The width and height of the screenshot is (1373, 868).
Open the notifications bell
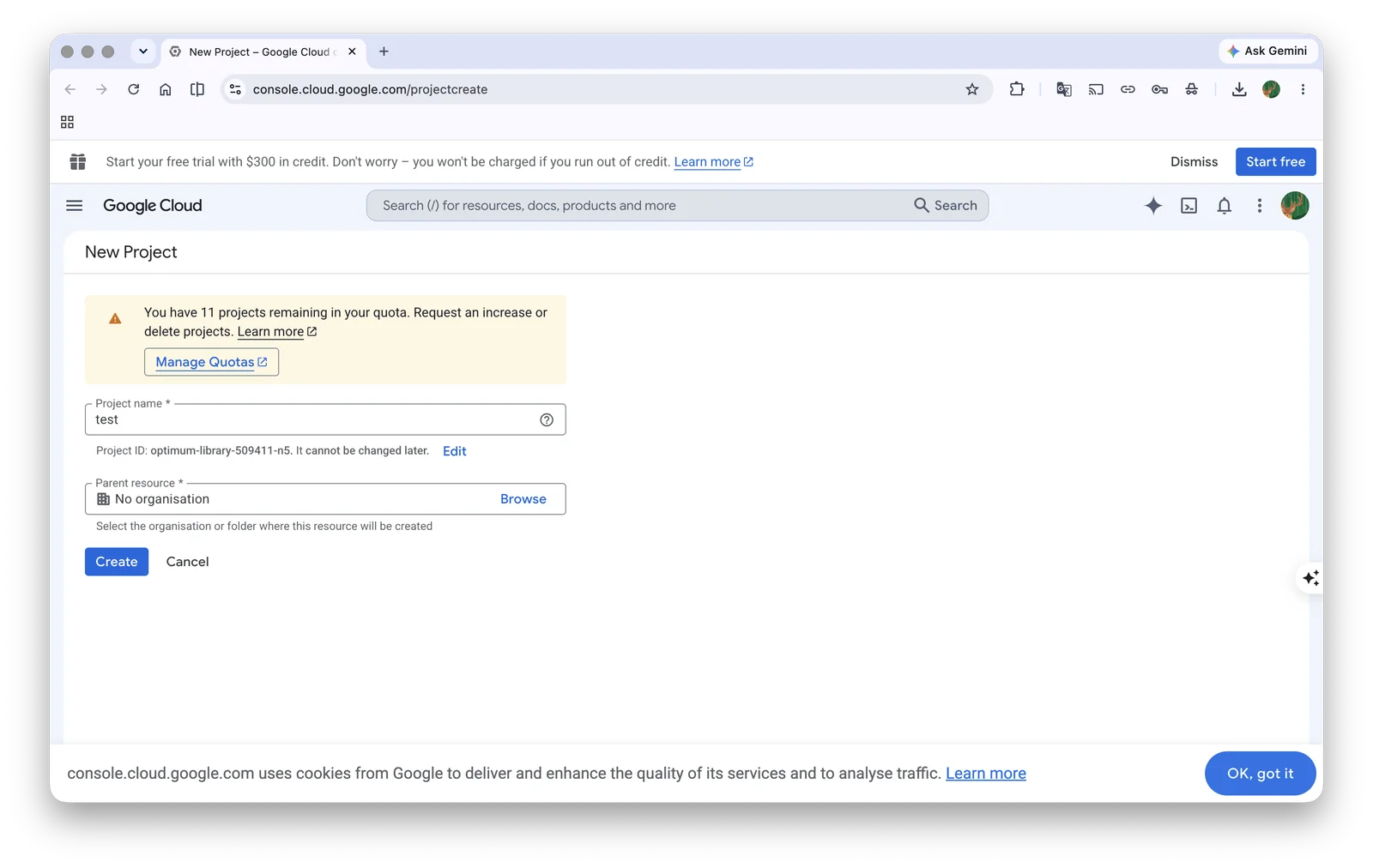pos(1225,206)
